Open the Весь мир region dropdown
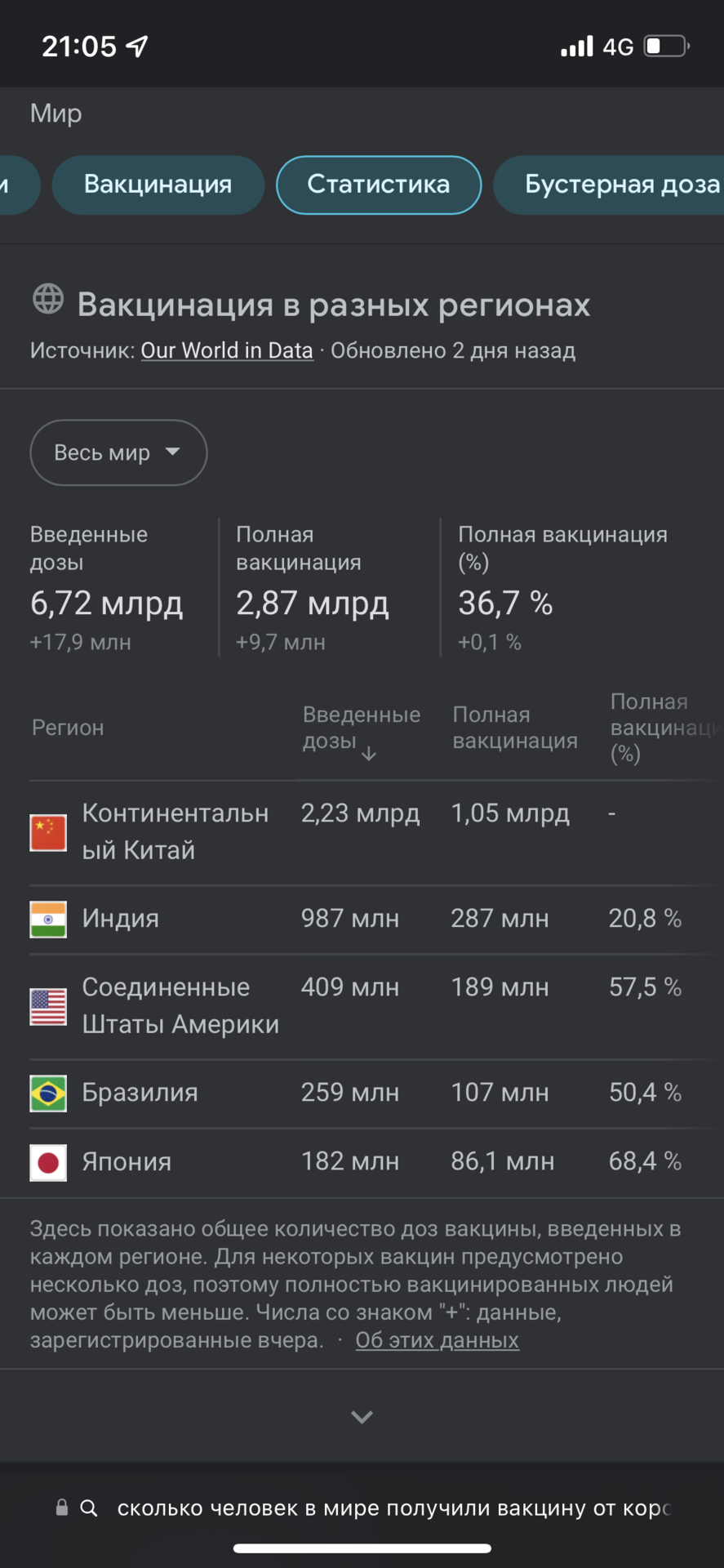 click(118, 452)
